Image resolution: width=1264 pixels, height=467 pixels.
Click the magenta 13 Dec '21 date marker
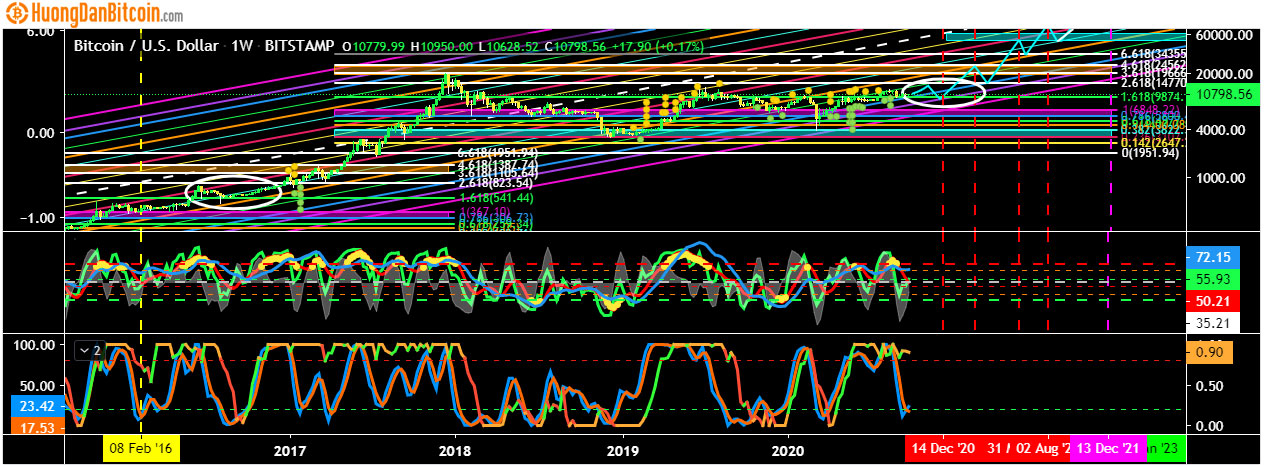1110,449
